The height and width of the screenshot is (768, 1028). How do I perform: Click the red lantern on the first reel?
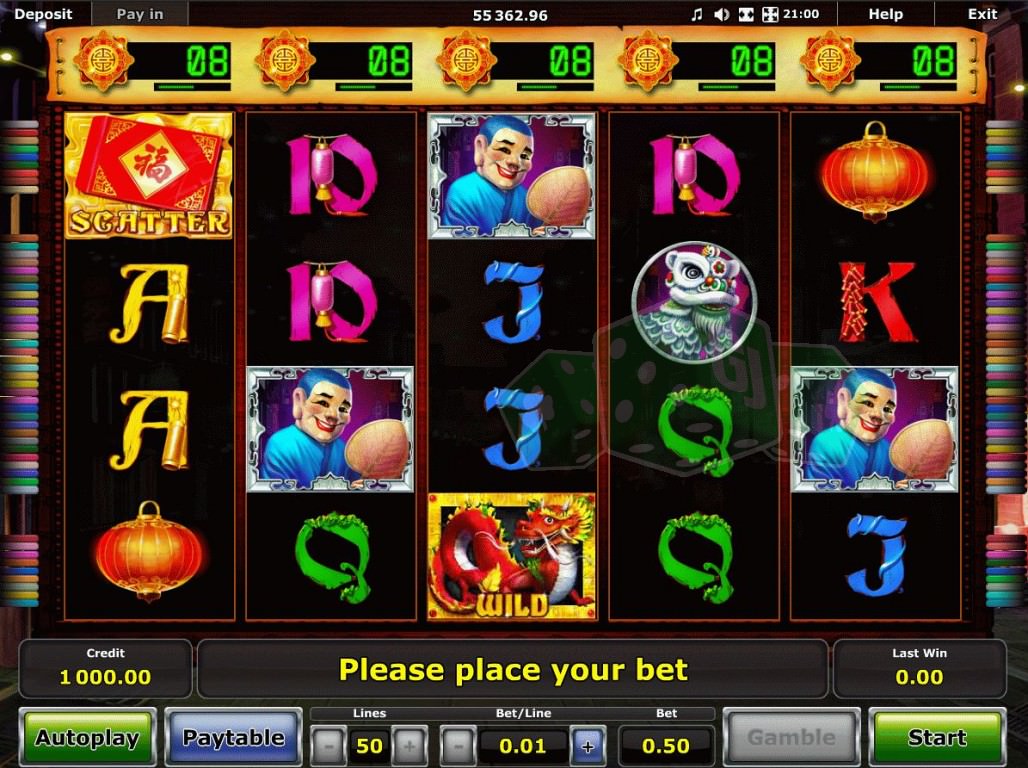pyautogui.click(x=149, y=552)
